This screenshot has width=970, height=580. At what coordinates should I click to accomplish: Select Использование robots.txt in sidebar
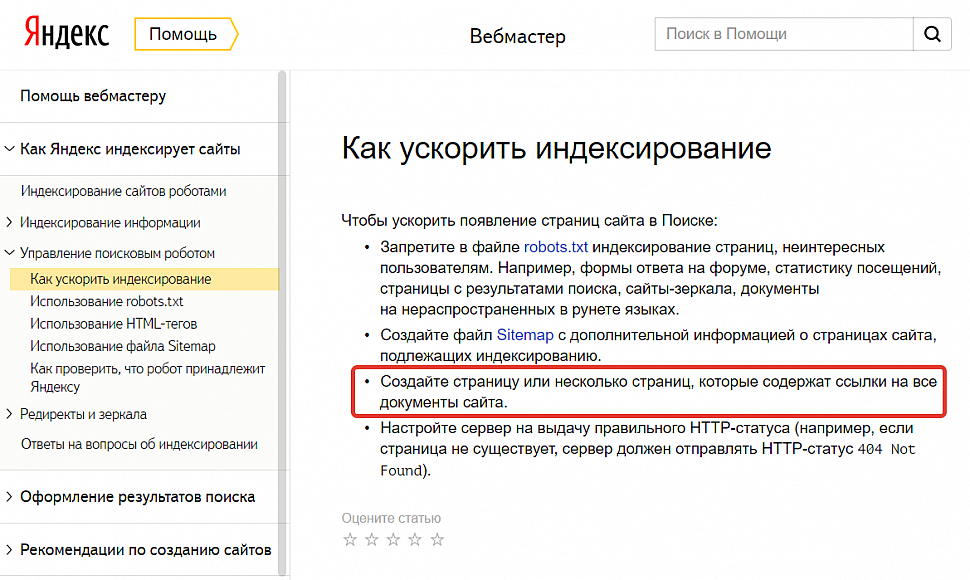(106, 301)
